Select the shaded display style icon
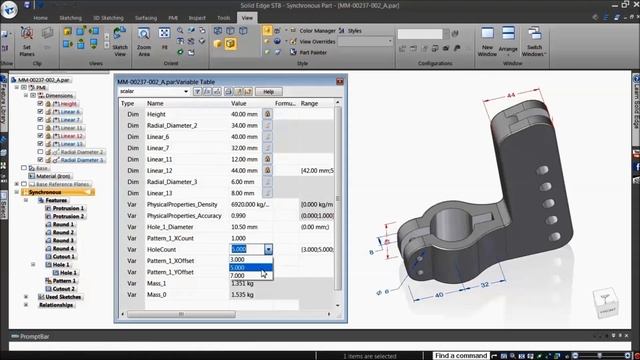Image resolution: width=640 pixels, height=360 pixels. 218,44
